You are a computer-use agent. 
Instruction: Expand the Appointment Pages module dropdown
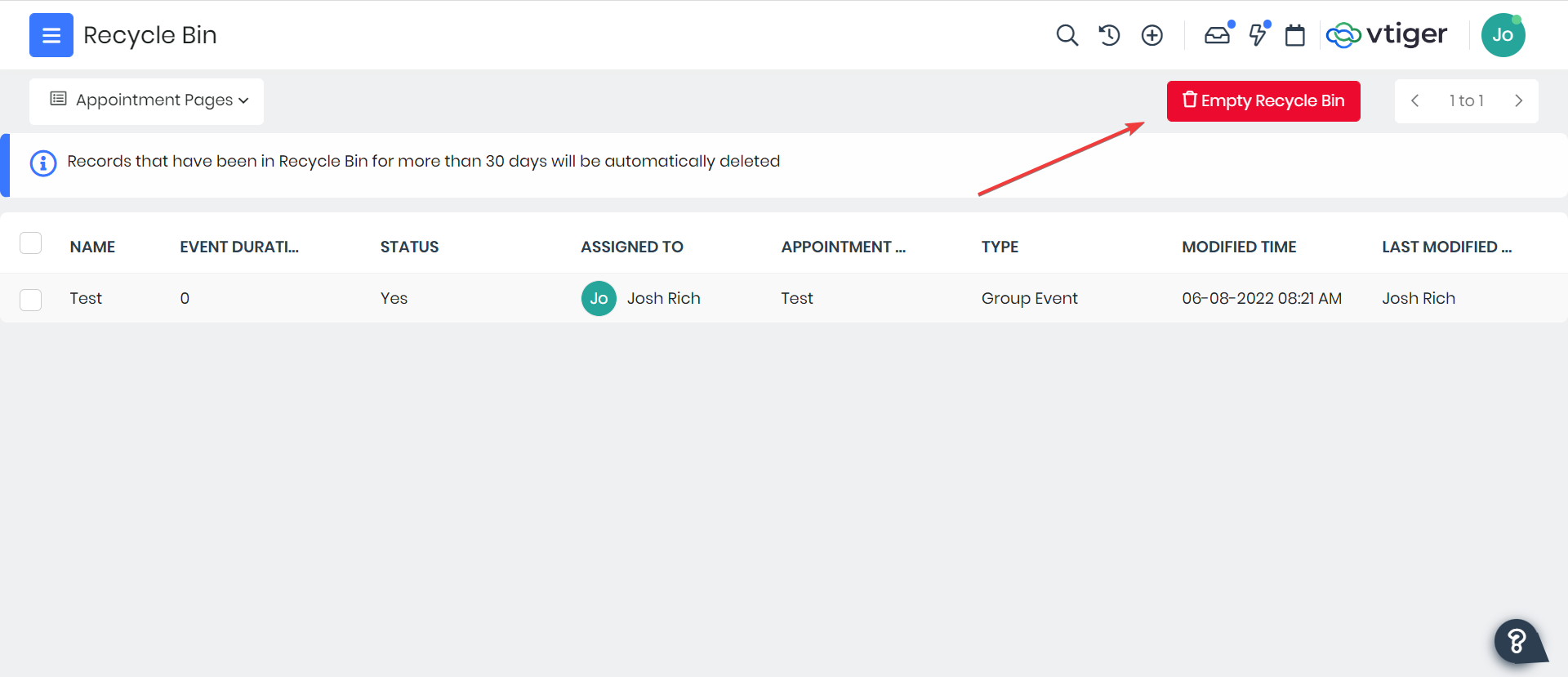click(147, 100)
